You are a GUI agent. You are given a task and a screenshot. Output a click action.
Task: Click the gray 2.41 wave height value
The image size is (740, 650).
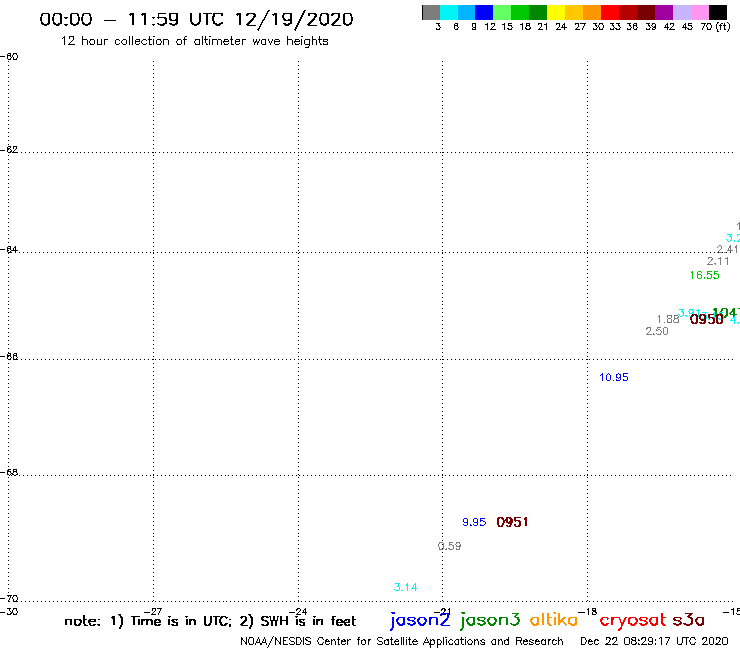click(x=727, y=249)
